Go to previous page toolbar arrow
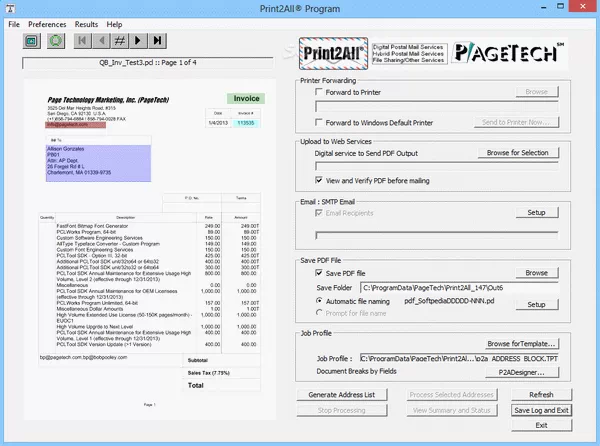600x446 pixels. point(101,41)
